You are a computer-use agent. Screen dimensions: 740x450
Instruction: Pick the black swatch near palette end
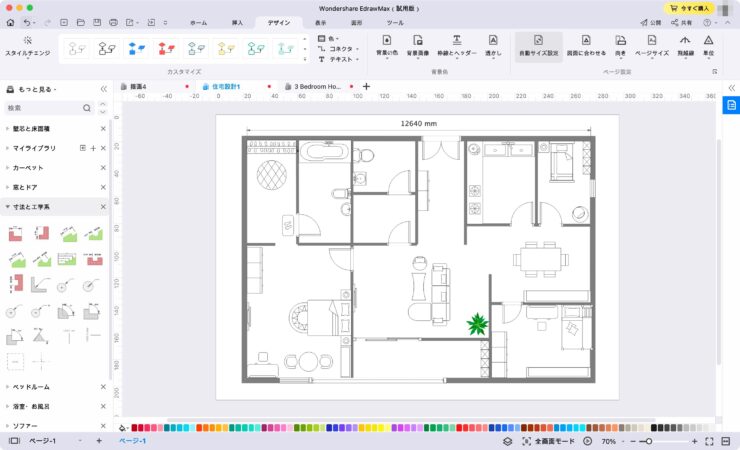[x=654, y=428]
